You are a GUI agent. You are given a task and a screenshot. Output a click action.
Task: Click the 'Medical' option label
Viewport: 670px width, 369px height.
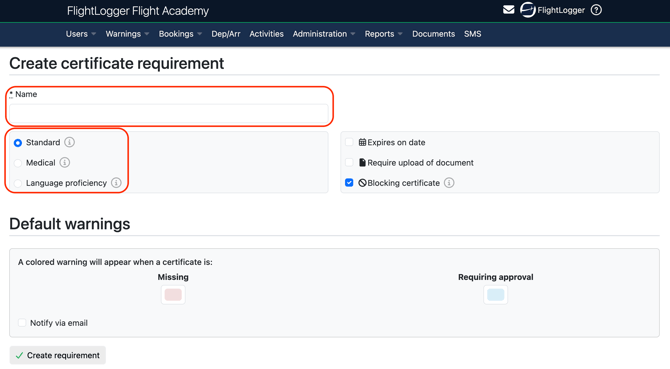41,163
